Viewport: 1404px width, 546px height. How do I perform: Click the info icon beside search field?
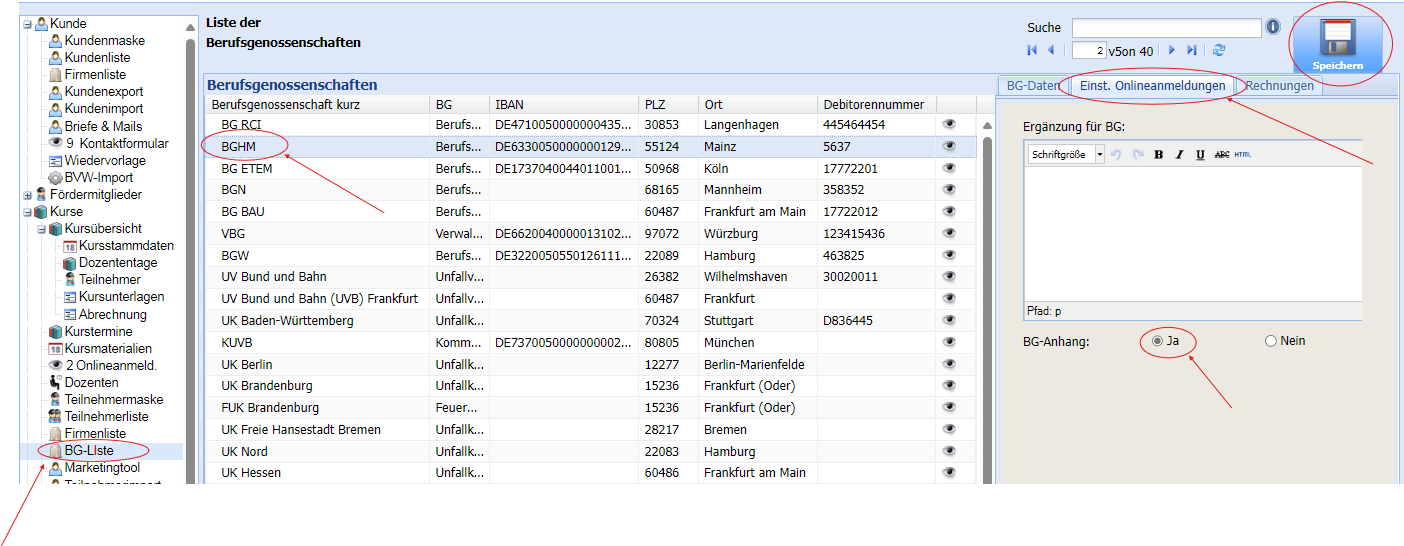[x=1273, y=27]
